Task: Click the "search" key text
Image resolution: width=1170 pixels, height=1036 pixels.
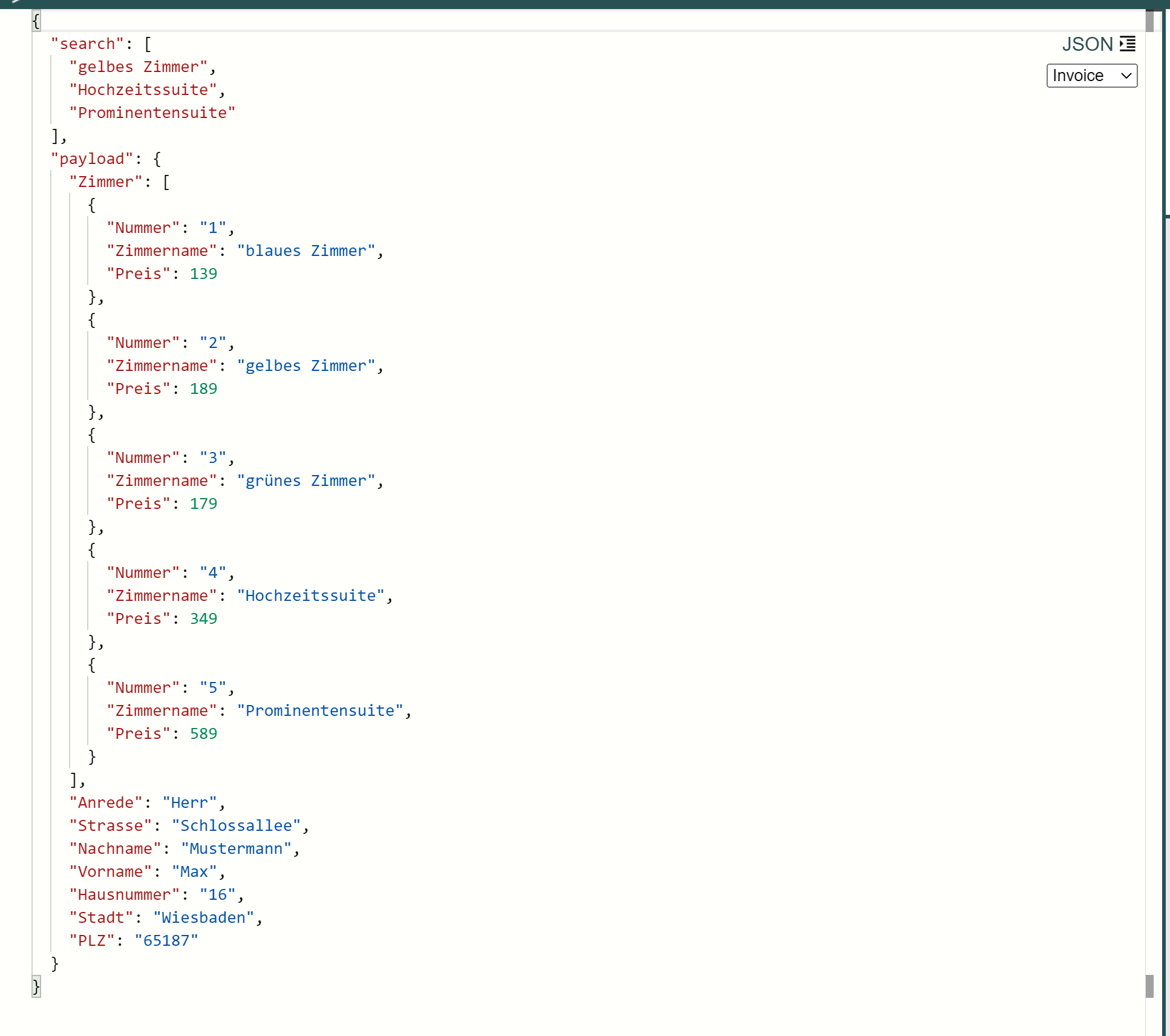Action: [x=87, y=44]
